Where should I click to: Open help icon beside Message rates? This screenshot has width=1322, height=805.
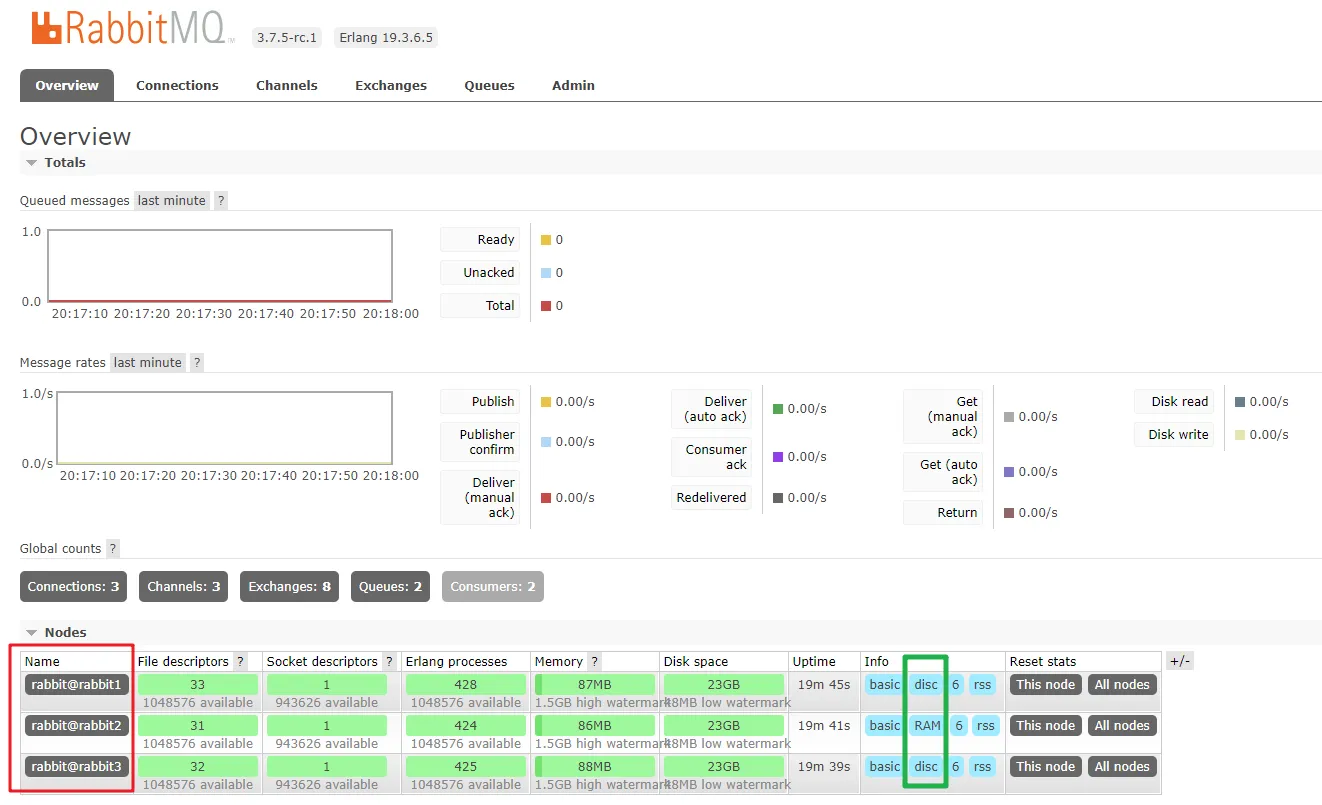tap(197, 362)
